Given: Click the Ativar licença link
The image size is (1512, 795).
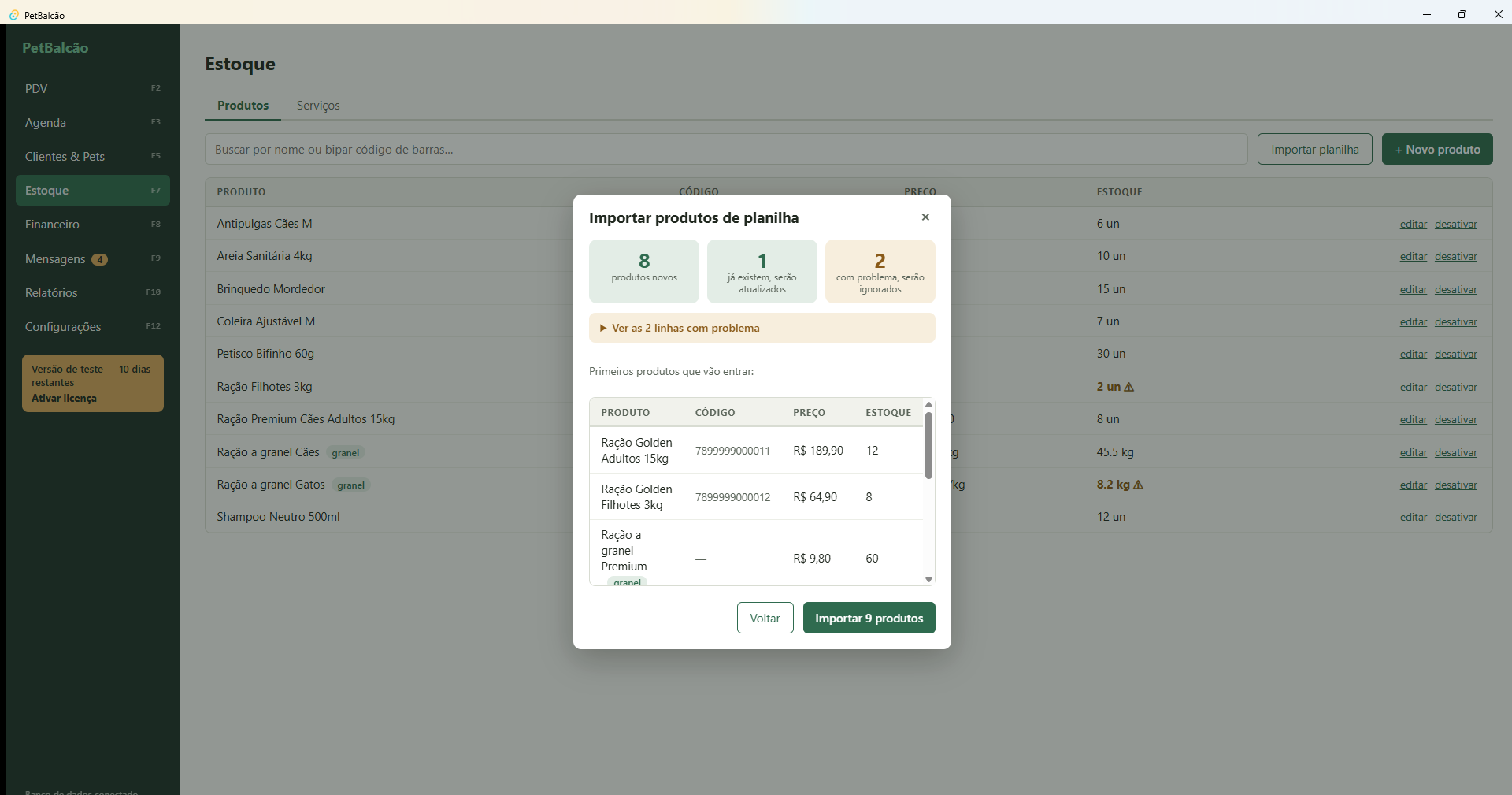Looking at the screenshot, I should click(64, 398).
